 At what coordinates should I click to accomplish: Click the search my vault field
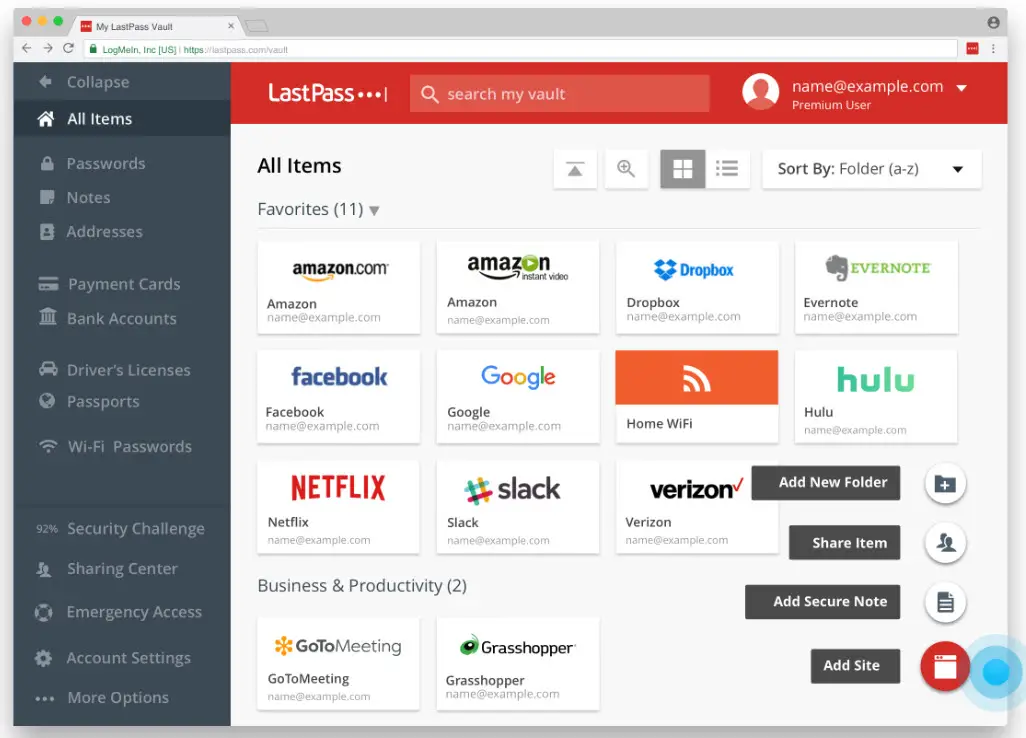click(559, 94)
